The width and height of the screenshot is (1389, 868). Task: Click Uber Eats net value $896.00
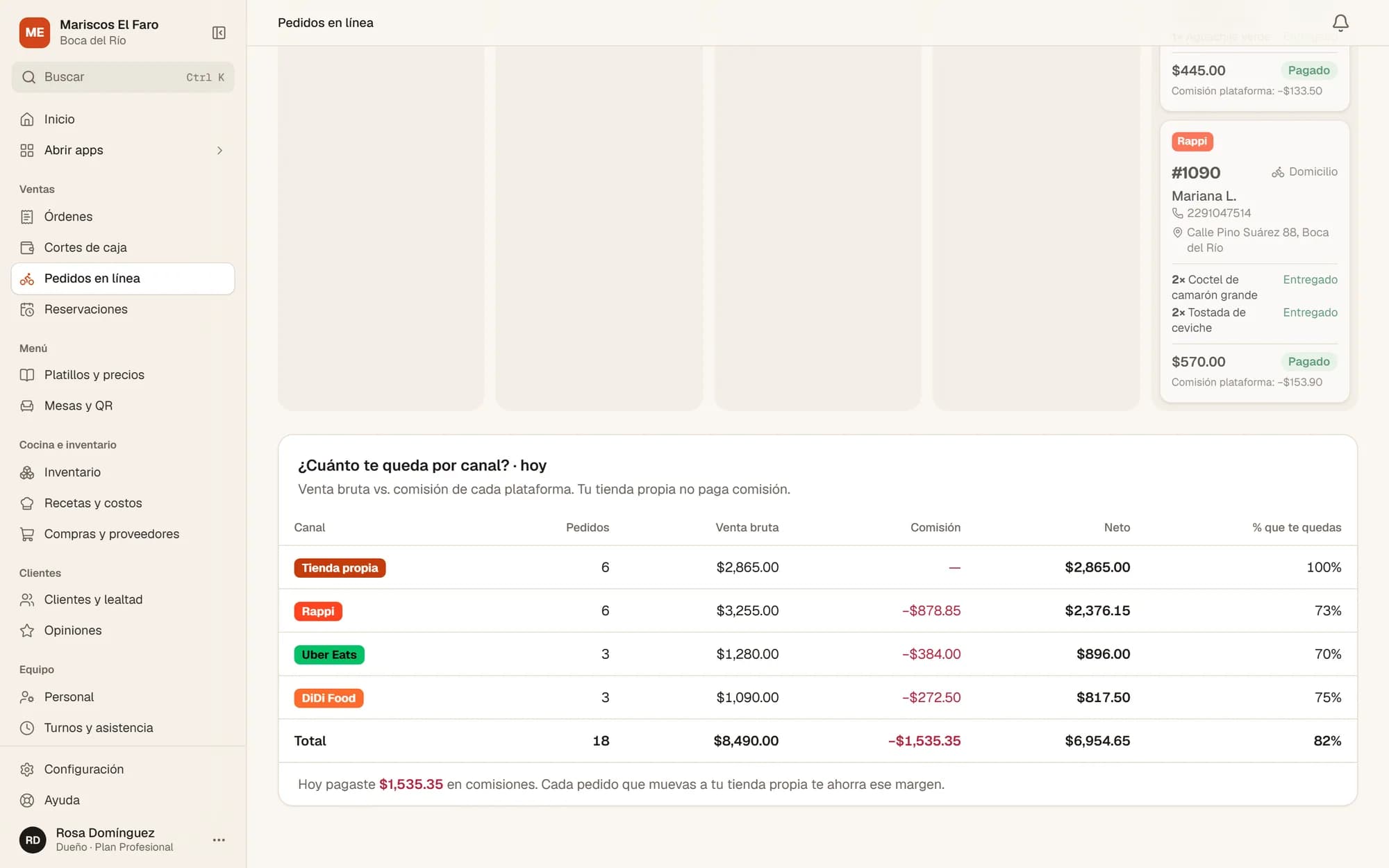1103,654
